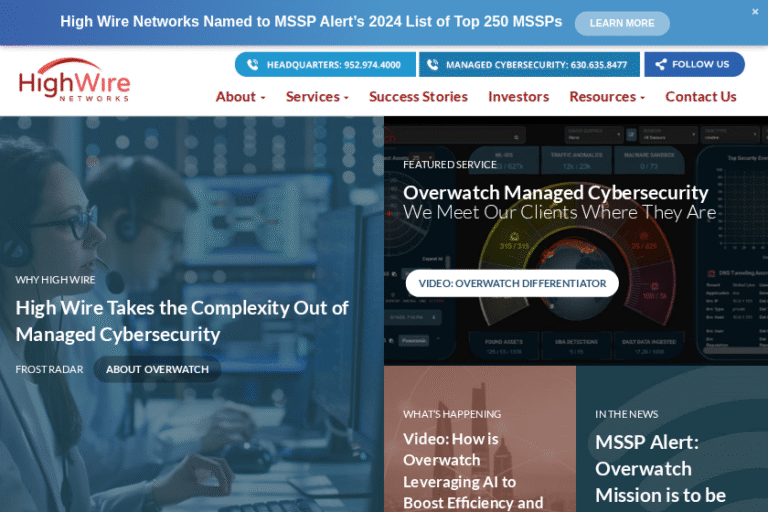Expand the Resources dropdown menu
Viewport: 768px width, 512px height.
coord(607,97)
